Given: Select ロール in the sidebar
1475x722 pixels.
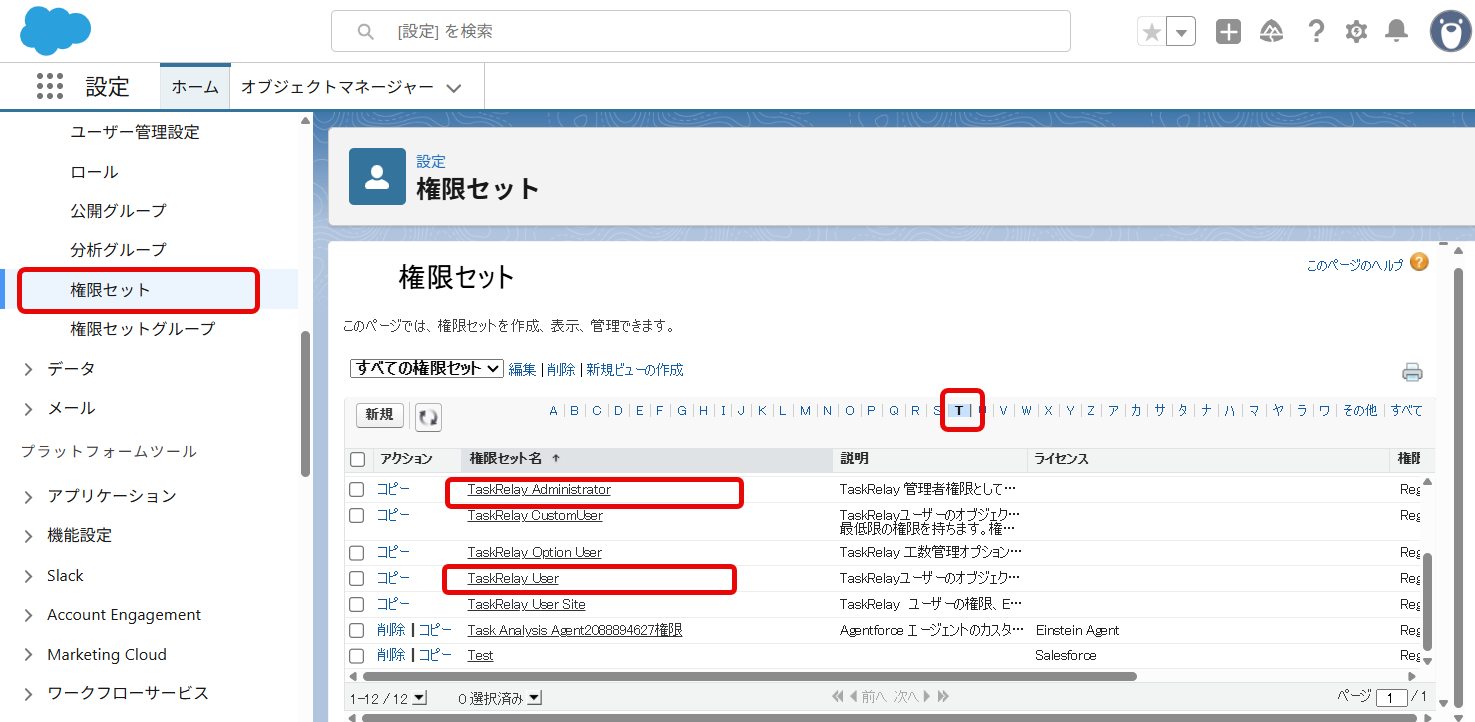Looking at the screenshot, I should click(94, 172).
